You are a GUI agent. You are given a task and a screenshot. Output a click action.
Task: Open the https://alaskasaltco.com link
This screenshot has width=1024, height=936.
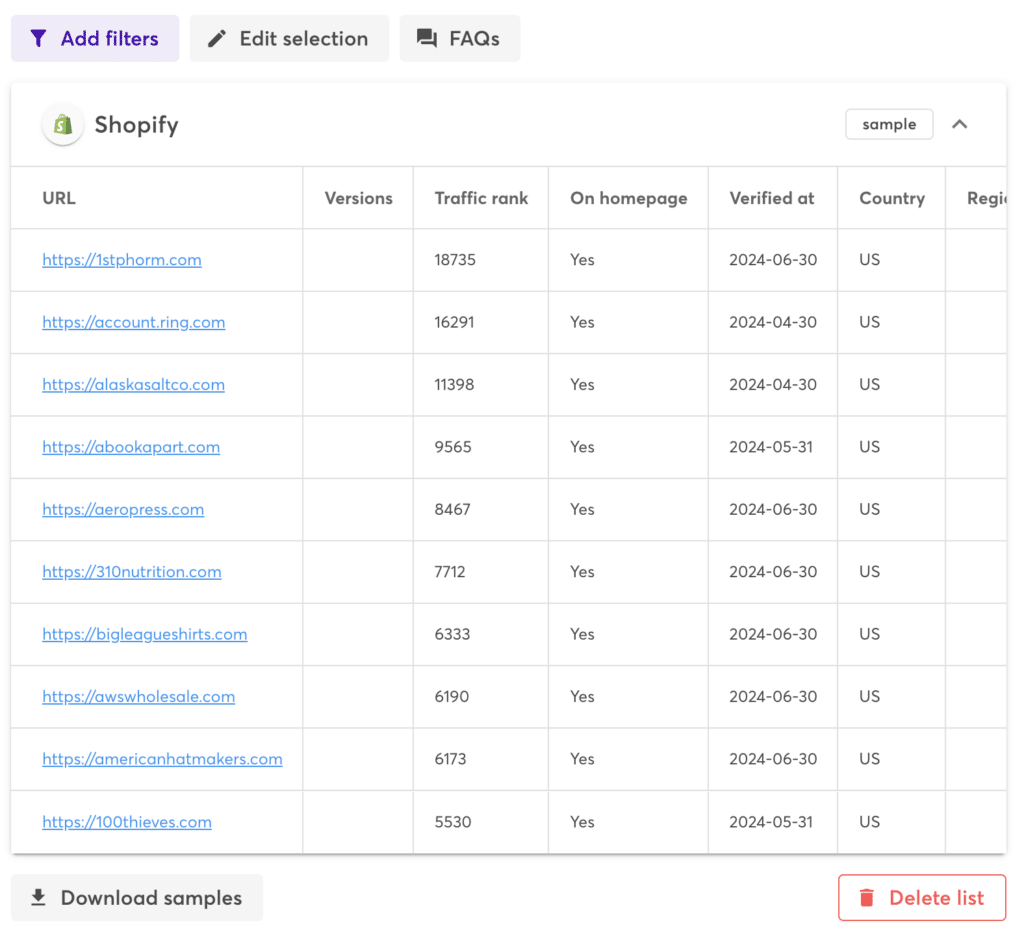click(x=134, y=385)
